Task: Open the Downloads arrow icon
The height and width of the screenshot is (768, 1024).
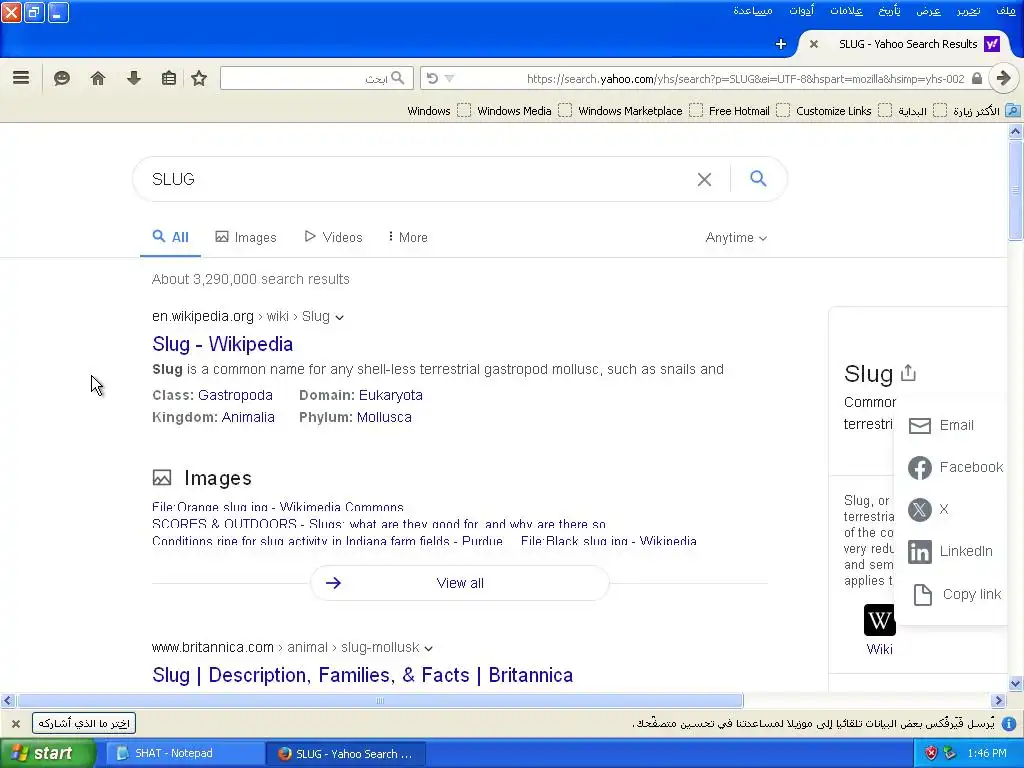Action: point(134,78)
